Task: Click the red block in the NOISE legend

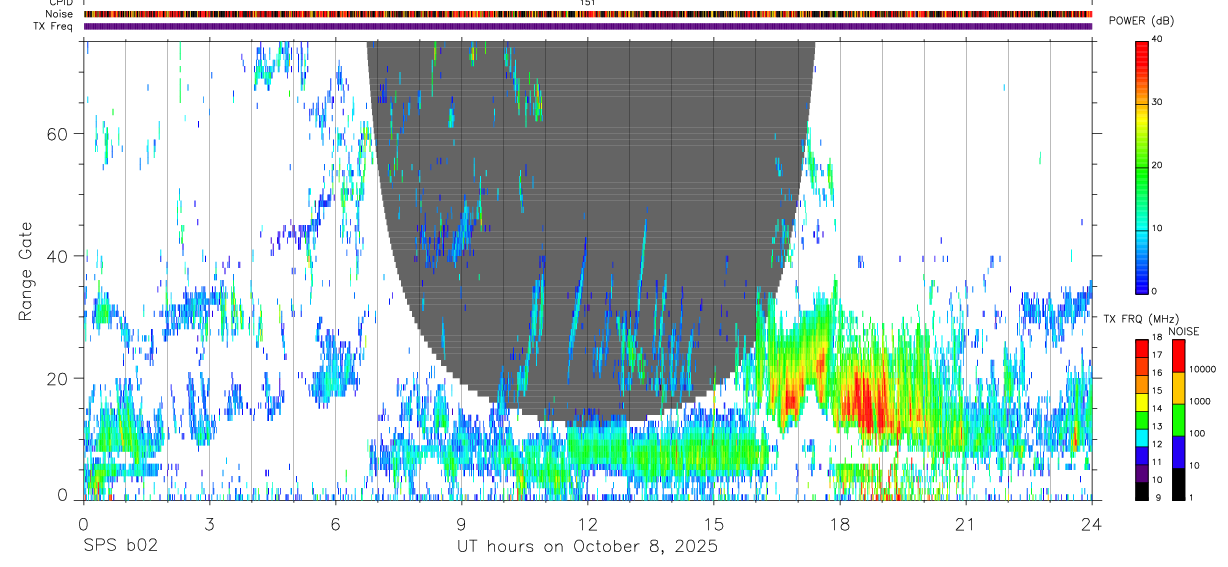Action: pyautogui.click(x=1179, y=356)
